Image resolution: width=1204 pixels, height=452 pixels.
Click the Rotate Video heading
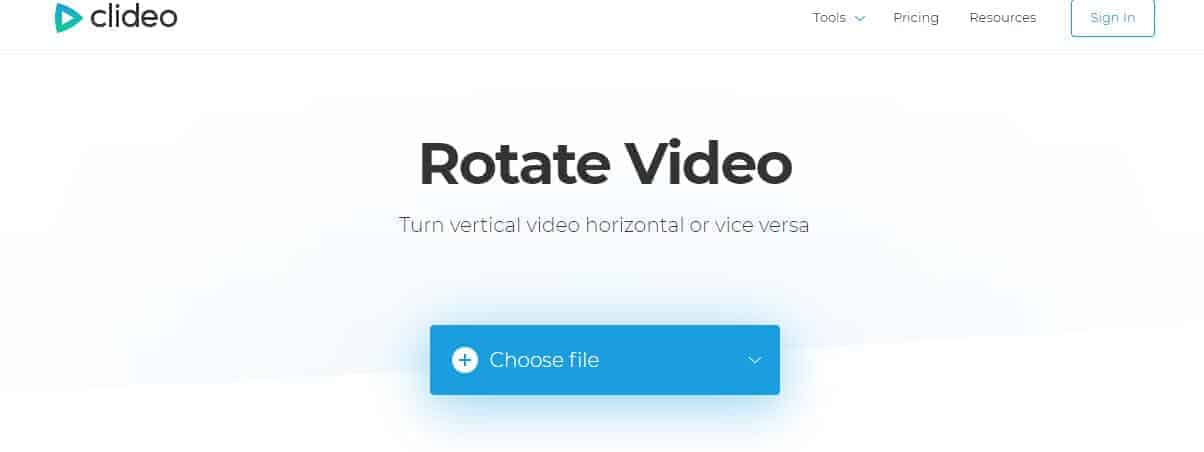pos(605,163)
